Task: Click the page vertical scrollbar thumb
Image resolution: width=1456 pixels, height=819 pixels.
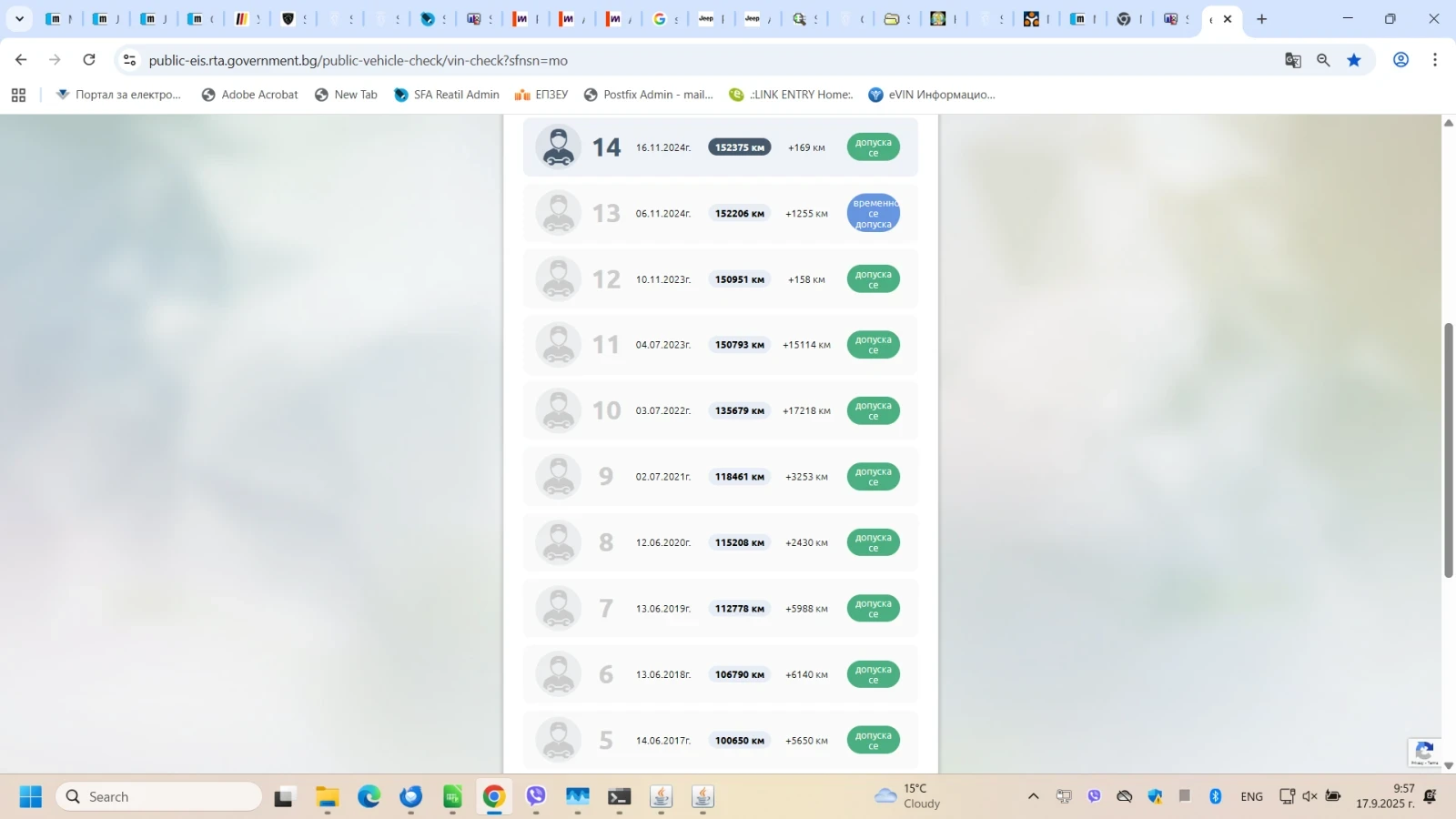Action: point(1448,450)
